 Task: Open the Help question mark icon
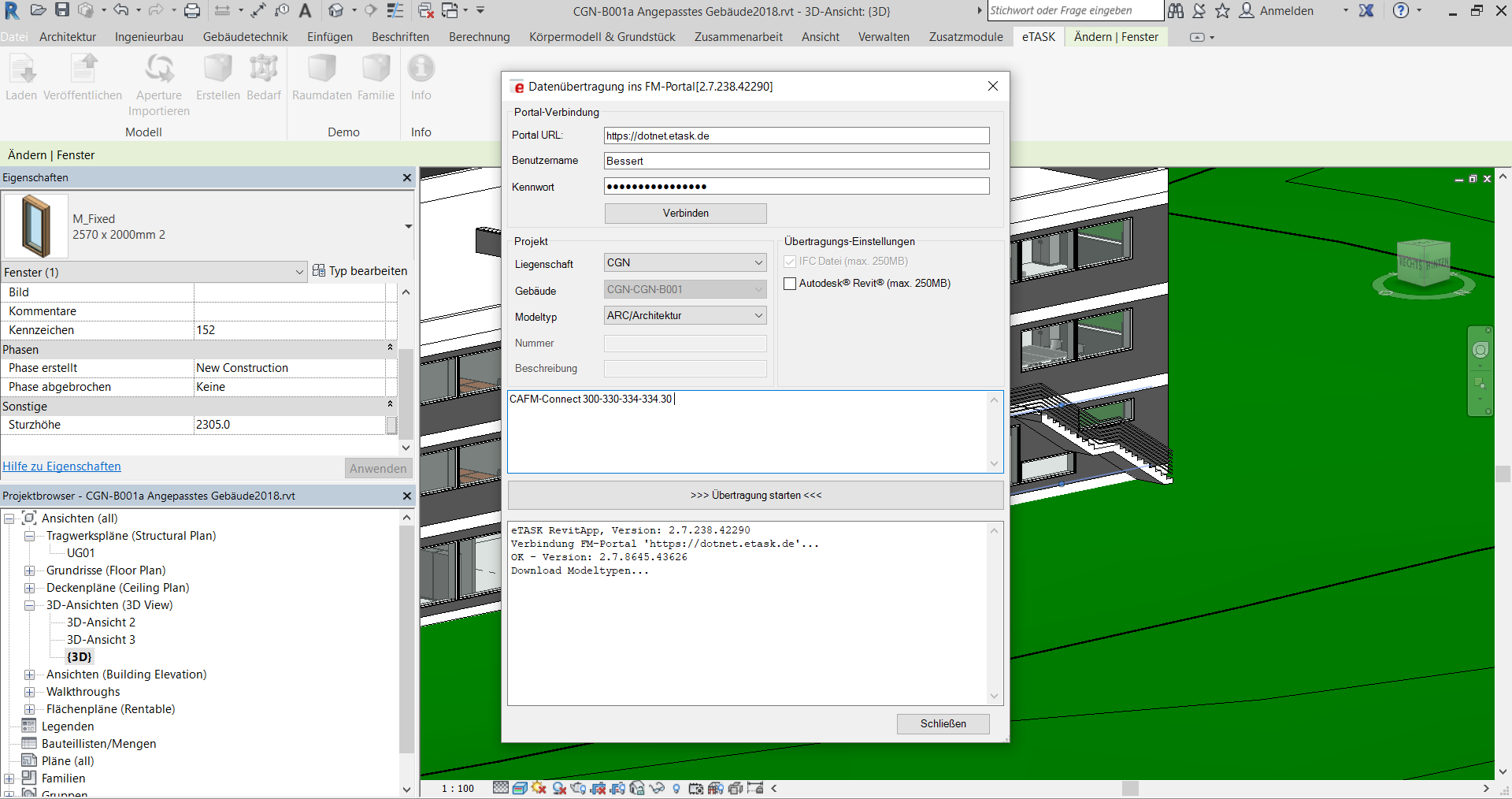(x=1401, y=10)
